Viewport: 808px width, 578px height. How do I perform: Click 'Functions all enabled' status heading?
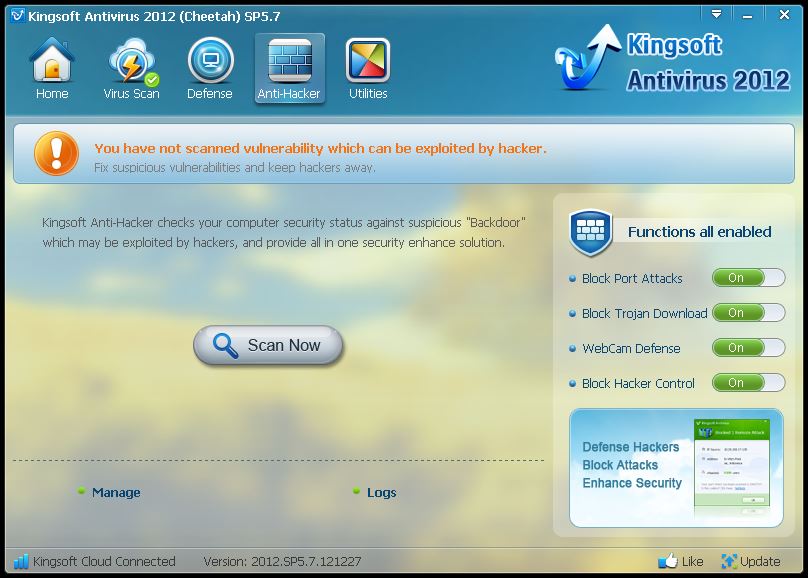[x=699, y=232]
